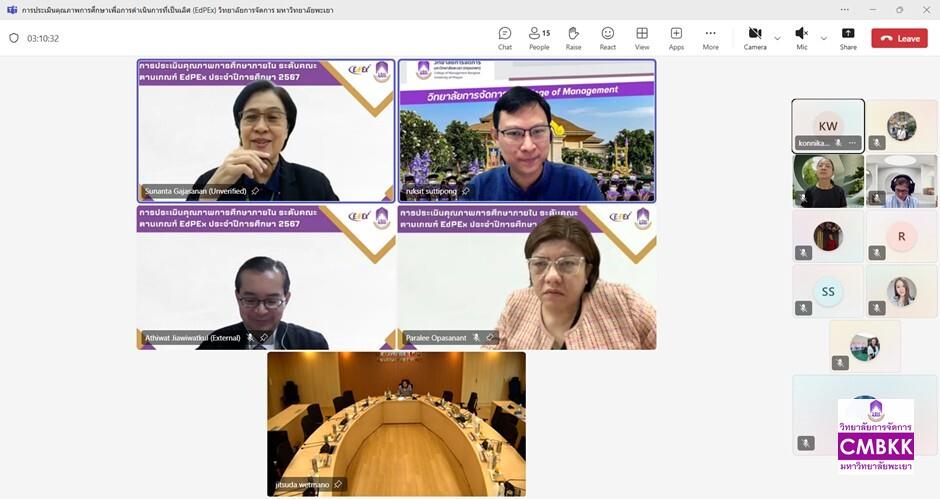
Task: Turn on the Camera
Action: [755, 38]
